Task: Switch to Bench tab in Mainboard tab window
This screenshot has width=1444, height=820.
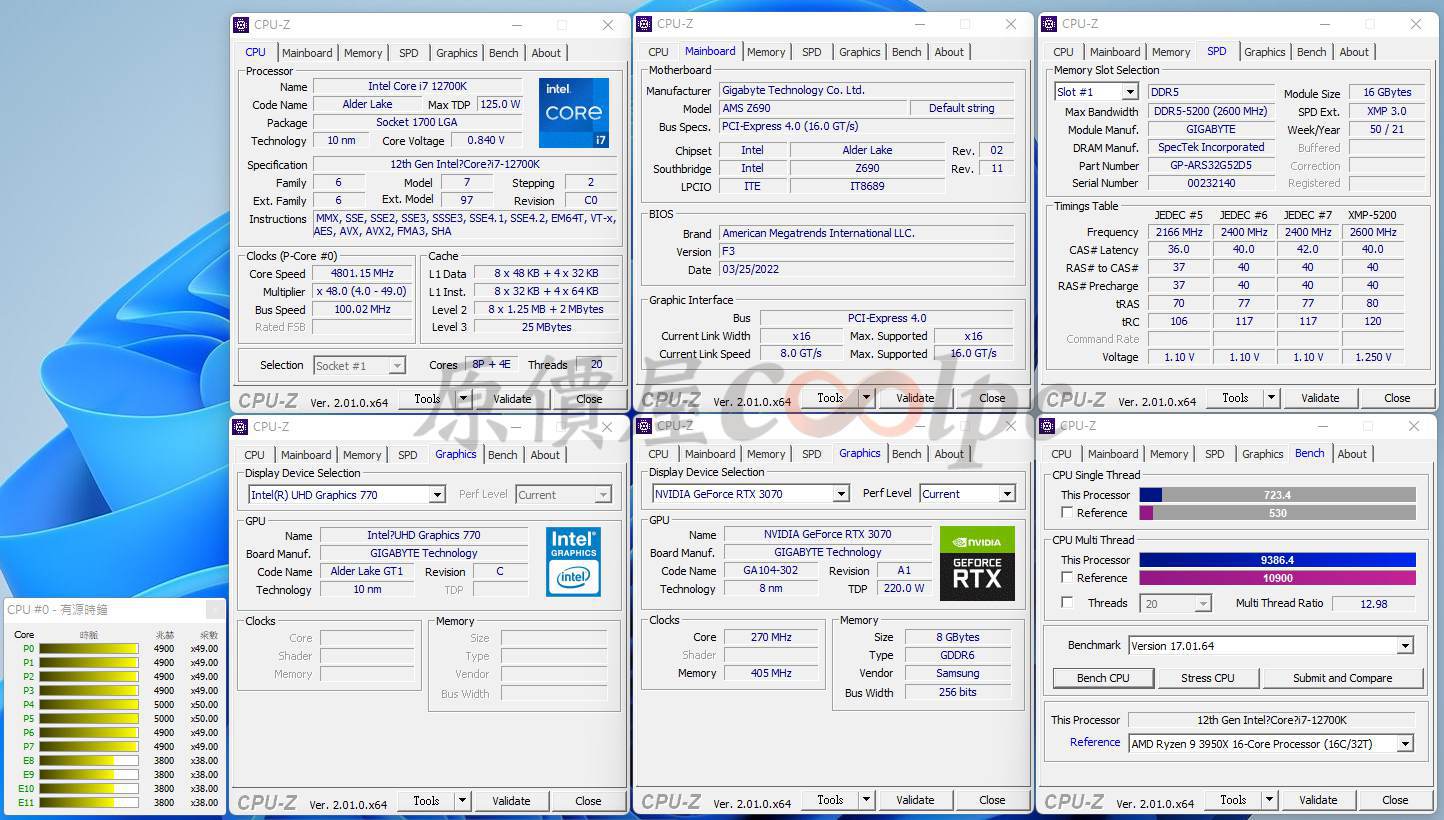Action: (907, 52)
